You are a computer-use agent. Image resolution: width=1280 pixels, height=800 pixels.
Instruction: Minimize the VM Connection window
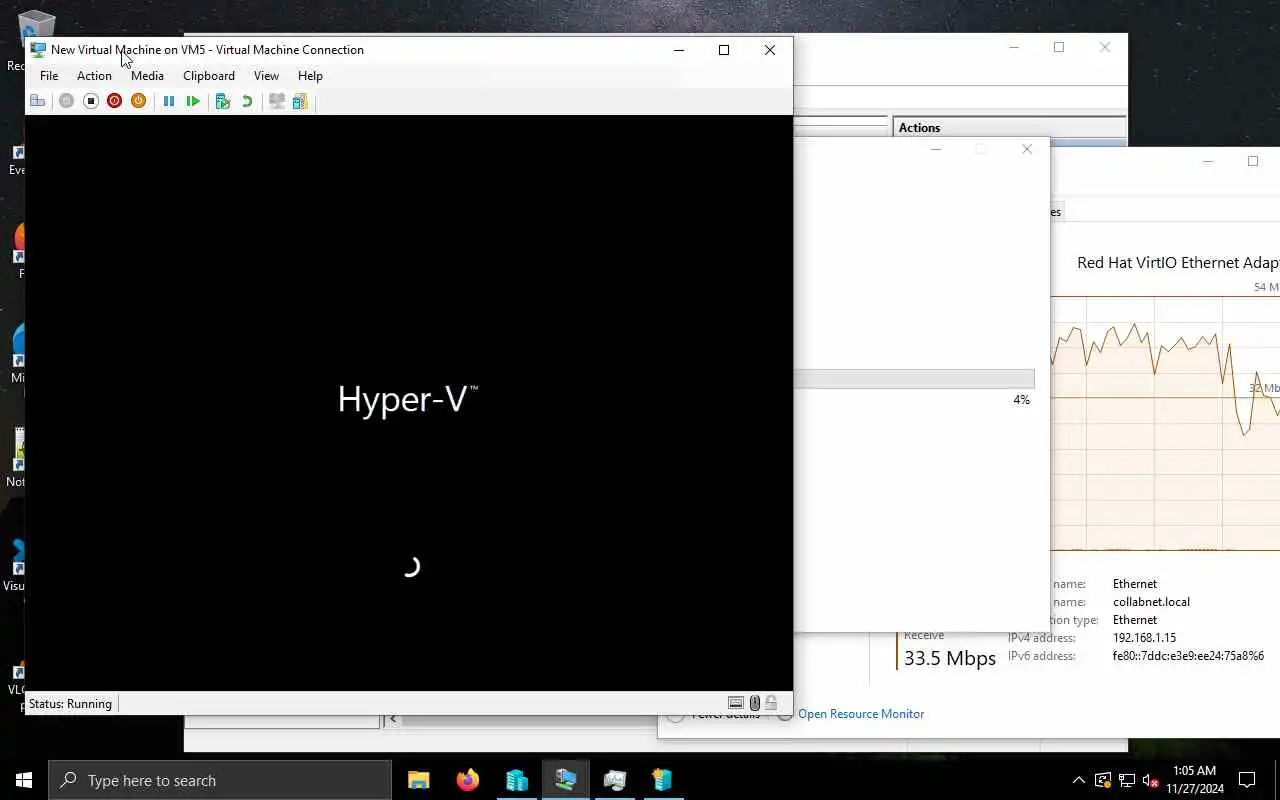point(679,50)
